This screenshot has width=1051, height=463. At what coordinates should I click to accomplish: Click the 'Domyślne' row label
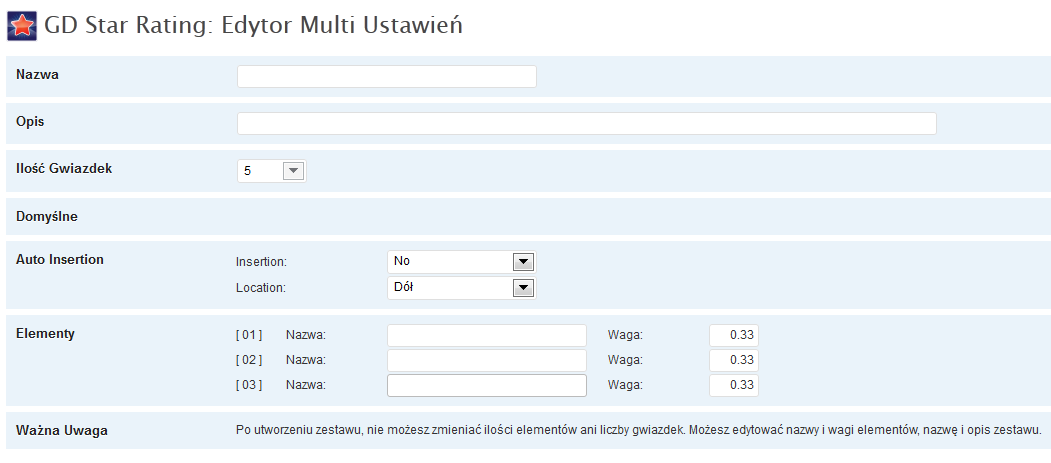47,217
